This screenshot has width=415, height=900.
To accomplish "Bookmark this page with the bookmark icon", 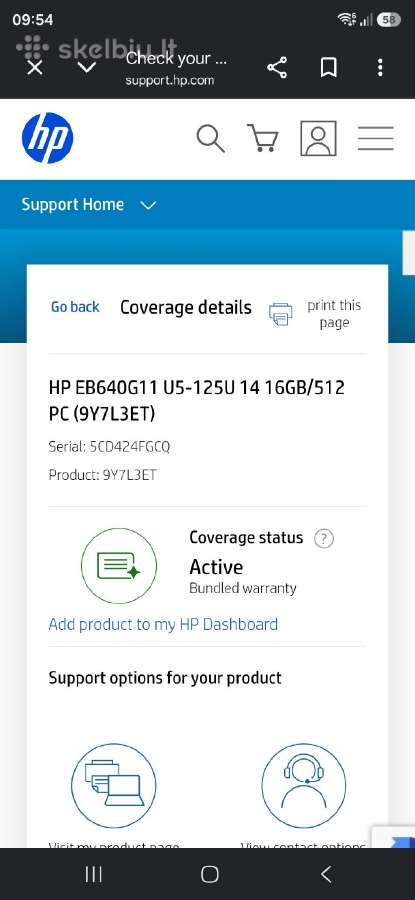I will (328, 68).
